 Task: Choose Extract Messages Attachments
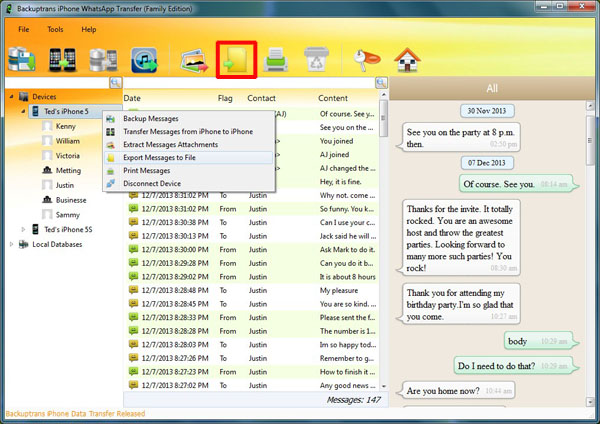pos(189,145)
